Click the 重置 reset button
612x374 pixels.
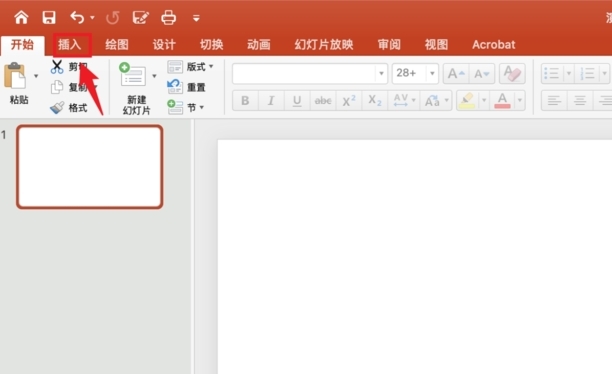(186, 87)
